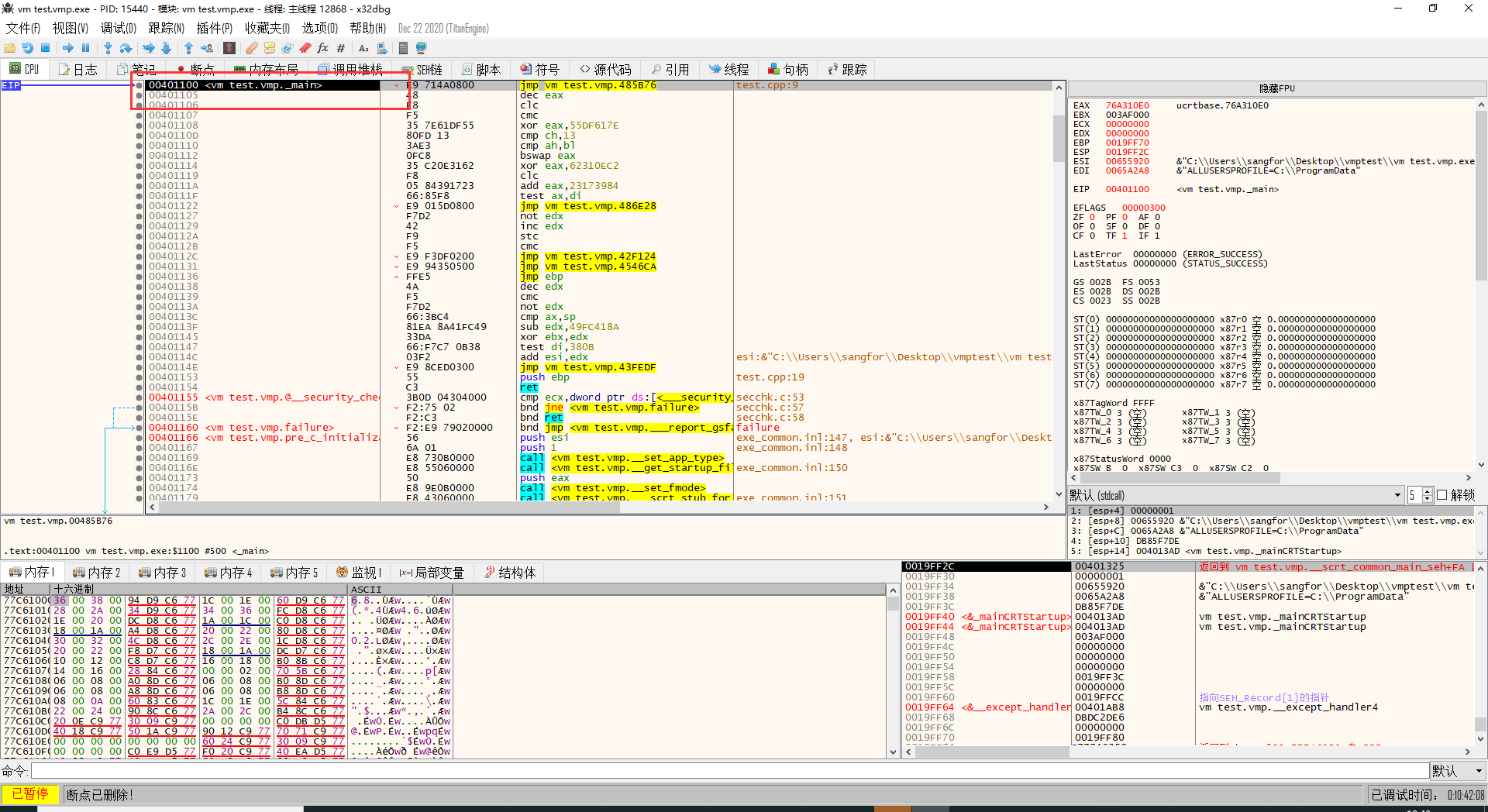
Task: Open the Calculator toolbar icon
Action: pos(403,48)
